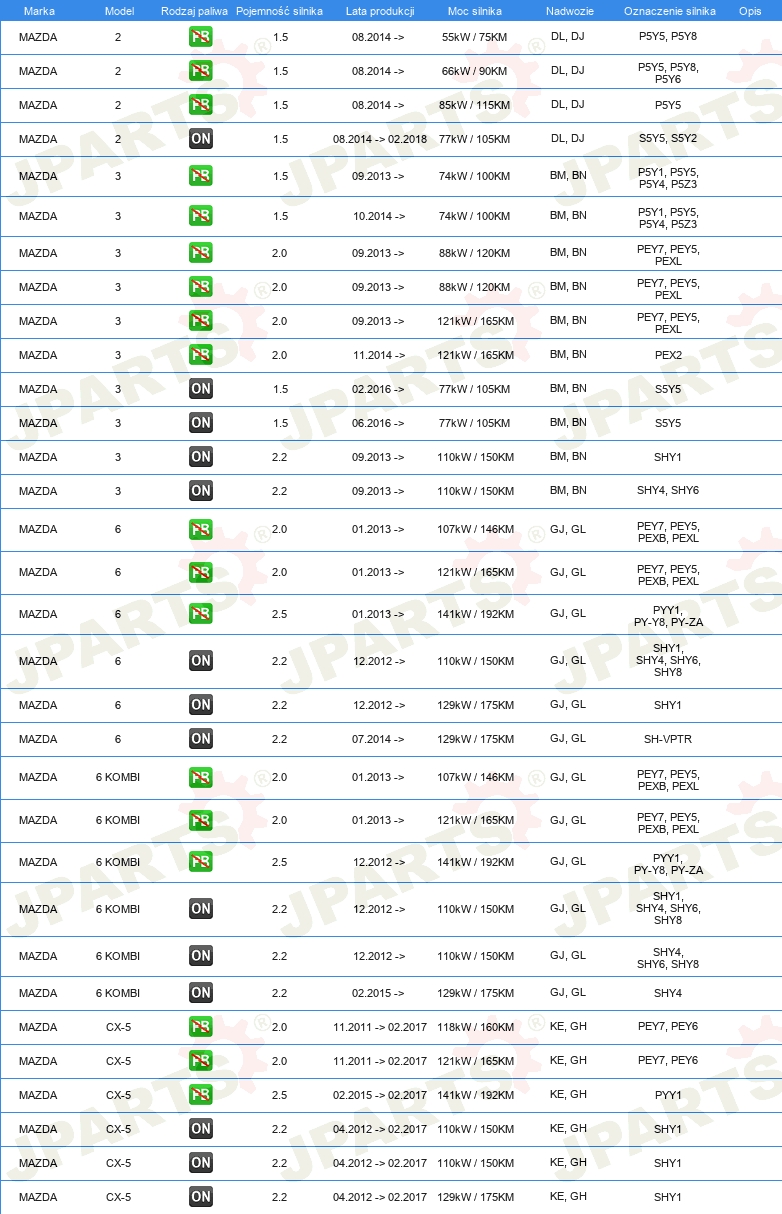
Task: Click the PB icon in the CX-5 2.5 PYY1 row
Action: click(201, 1095)
